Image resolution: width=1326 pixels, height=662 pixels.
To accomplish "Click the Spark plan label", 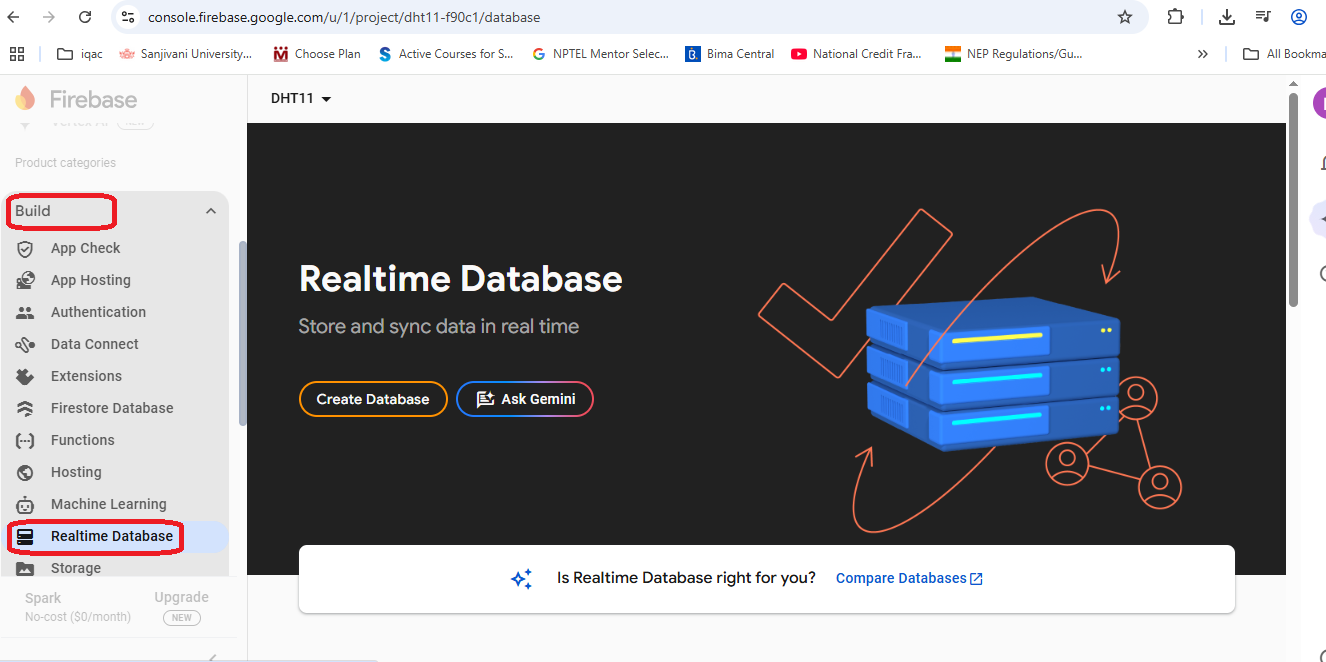I will tap(43, 598).
